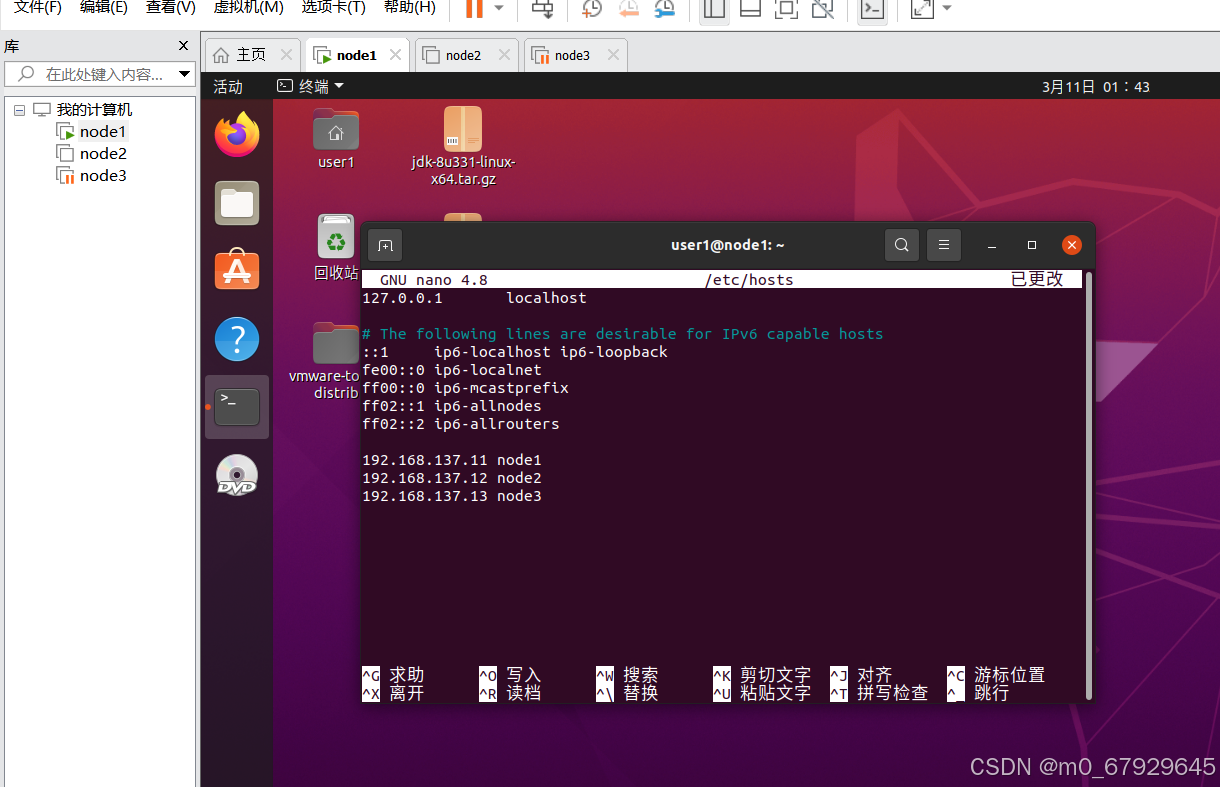Image resolution: width=1220 pixels, height=787 pixels.
Task: Close the node2 tab
Action: 503,55
